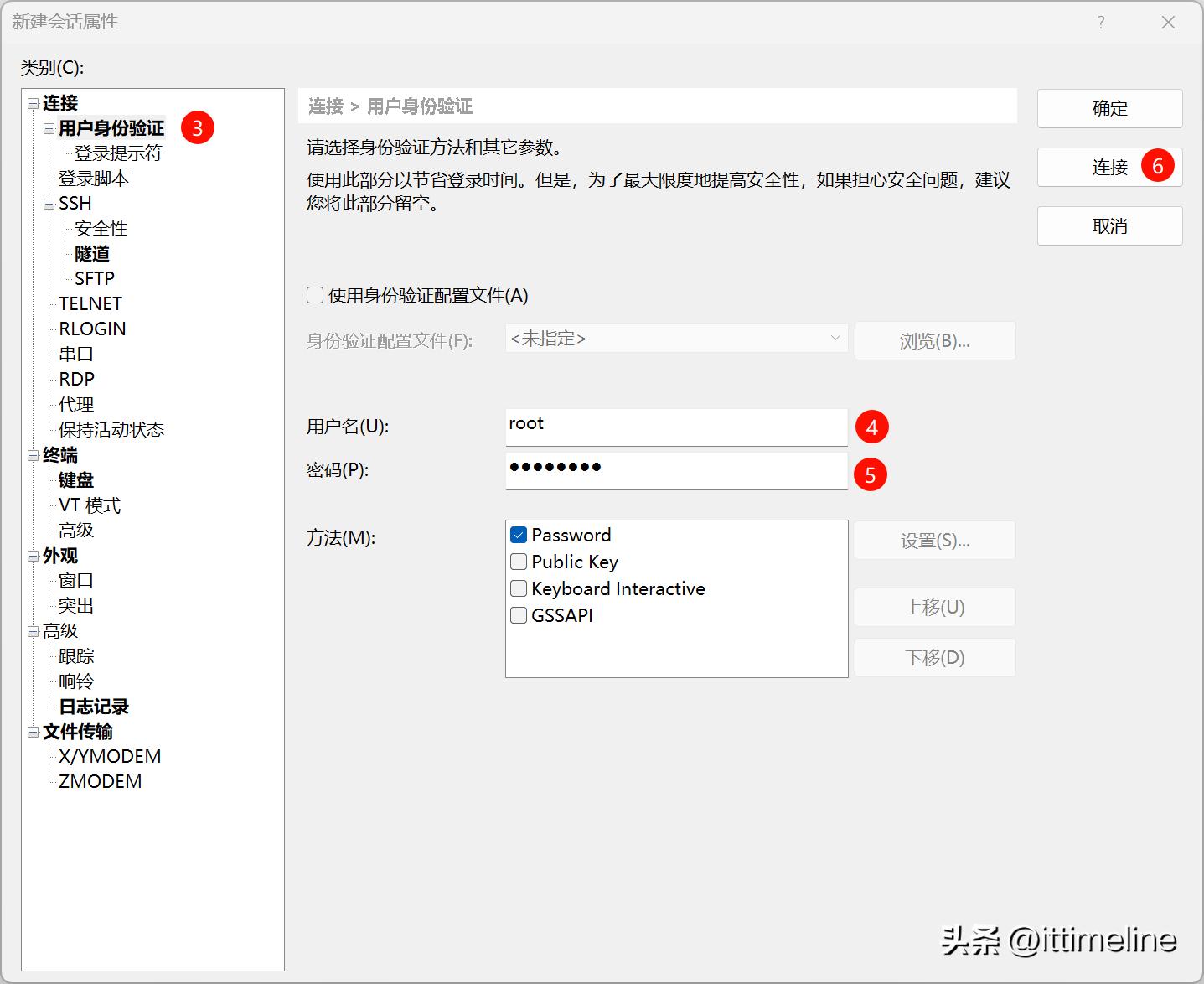Image resolution: width=1204 pixels, height=984 pixels.
Task: Focus the 密码 password field
Action: click(676, 470)
